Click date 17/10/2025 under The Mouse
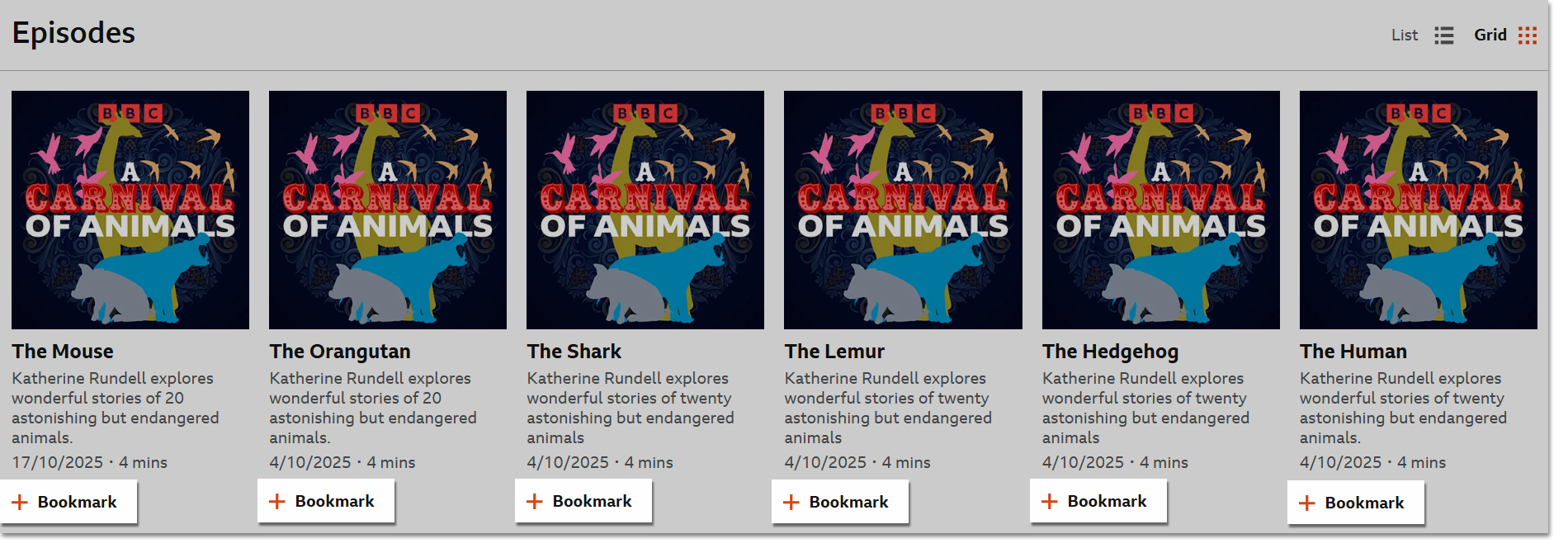This screenshot has height=548, width=1568. point(57,462)
